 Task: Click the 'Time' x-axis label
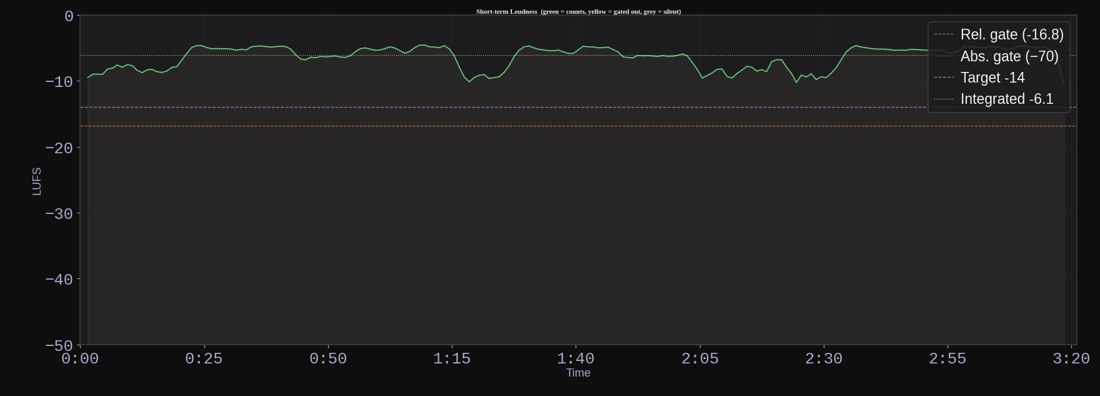coord(578,373)
